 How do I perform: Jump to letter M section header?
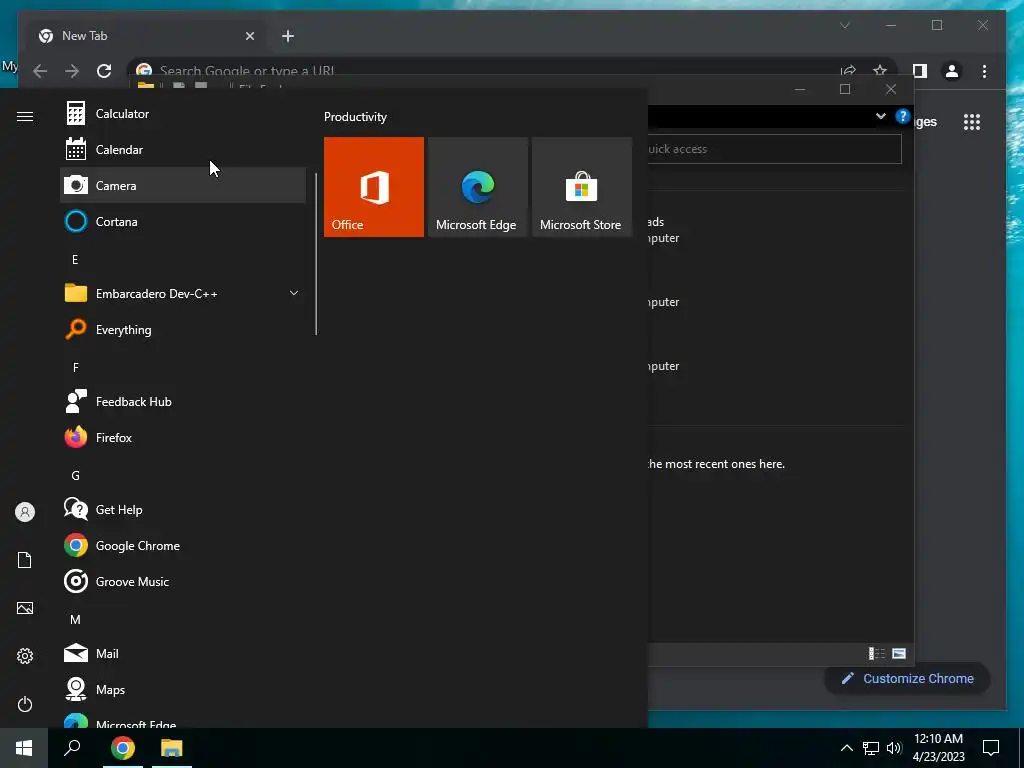coord(75,619)
